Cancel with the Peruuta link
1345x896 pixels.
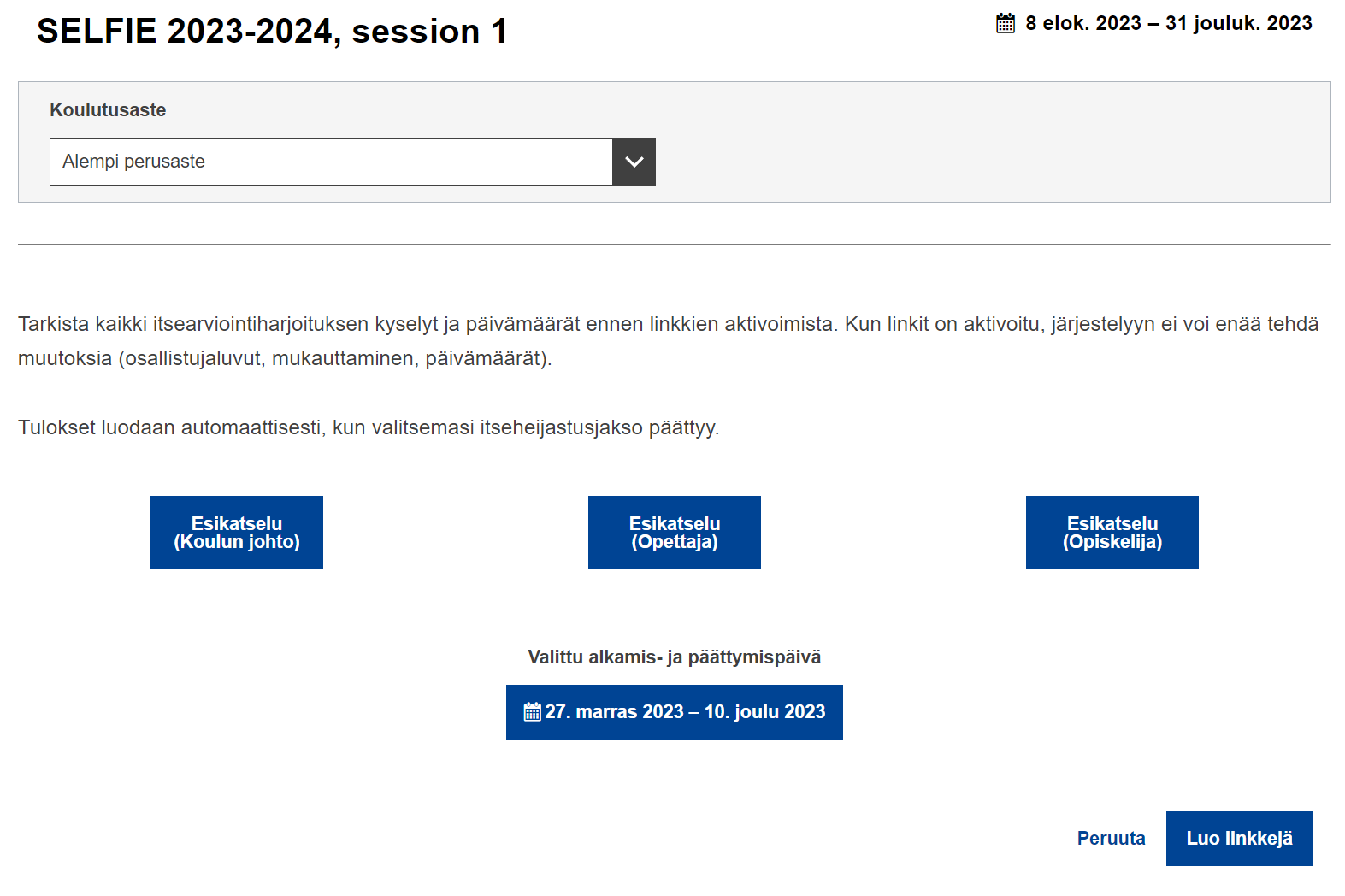coord(1111,839)
